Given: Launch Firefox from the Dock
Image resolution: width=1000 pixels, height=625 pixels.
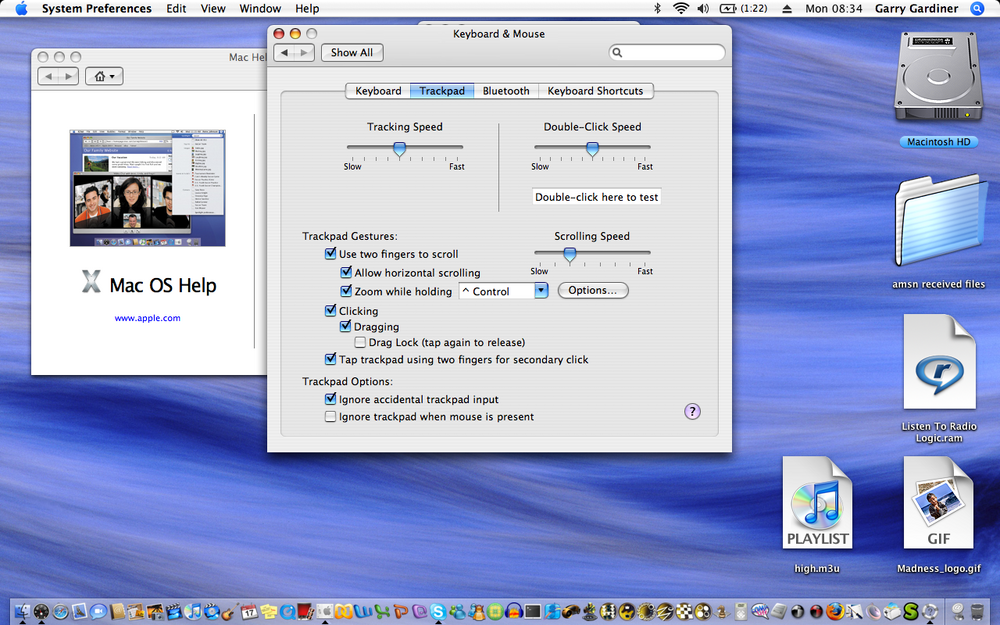Looking at the screenshot, I should (x=835, y=612).
